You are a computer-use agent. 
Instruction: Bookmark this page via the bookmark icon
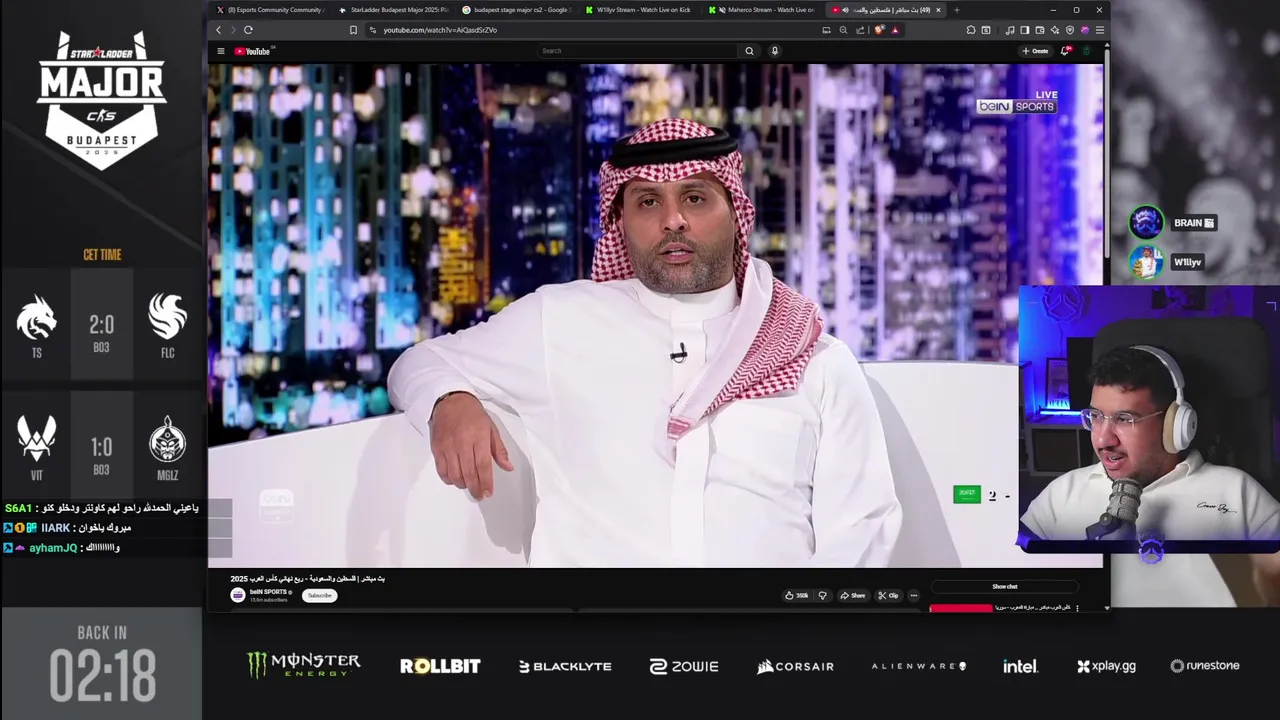(x=353, y=30)
